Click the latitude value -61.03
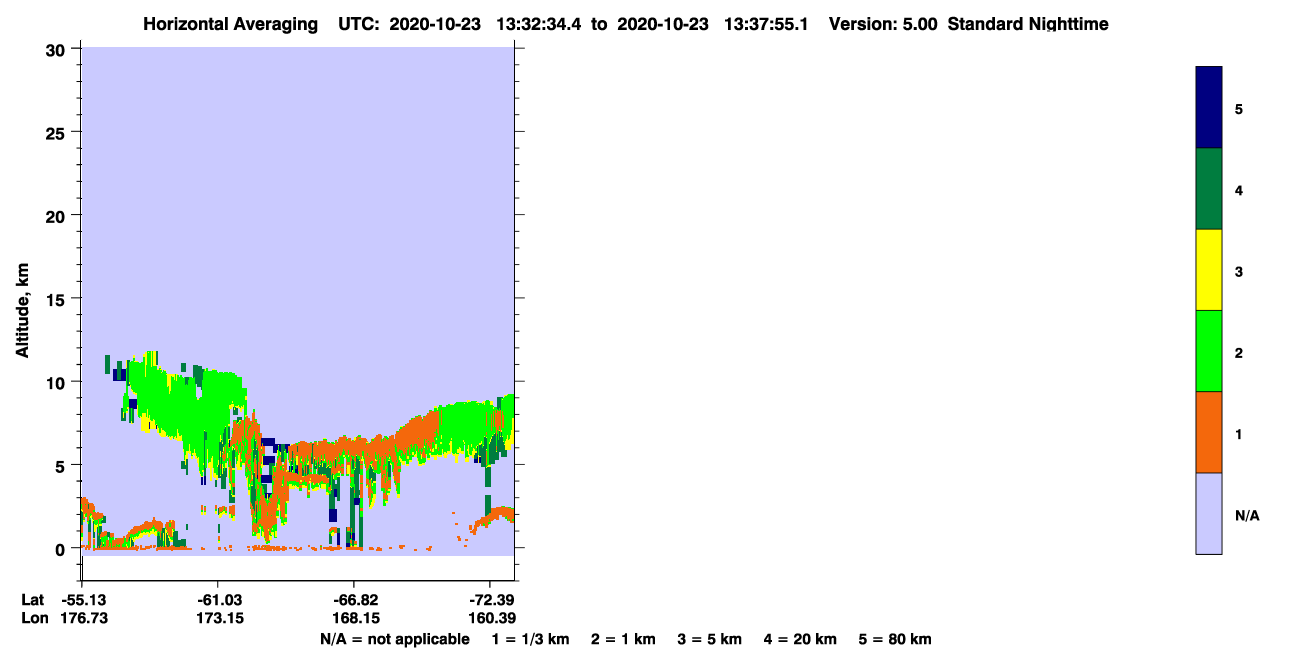Screen dimensions: 1300x667 218,600
